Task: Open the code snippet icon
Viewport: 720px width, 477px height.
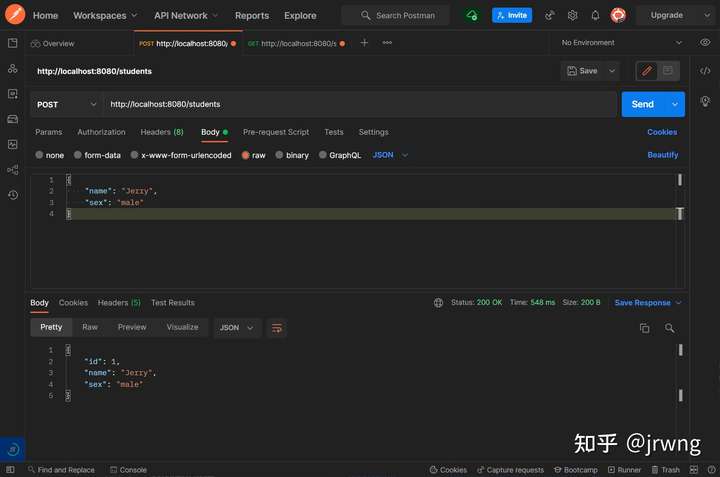Action: [x=705, y=71]
